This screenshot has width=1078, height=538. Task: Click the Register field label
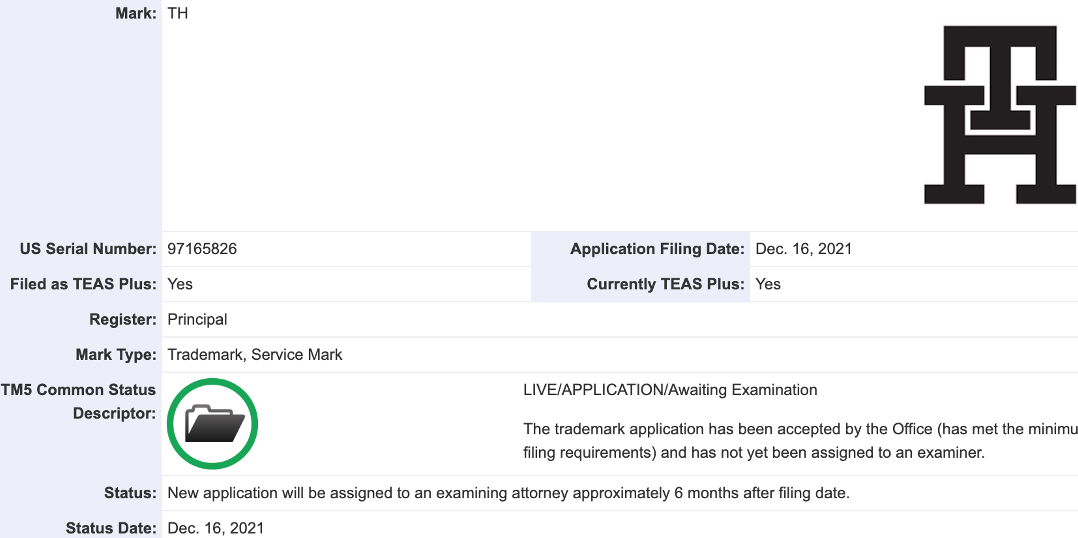[x=122, y=320]
